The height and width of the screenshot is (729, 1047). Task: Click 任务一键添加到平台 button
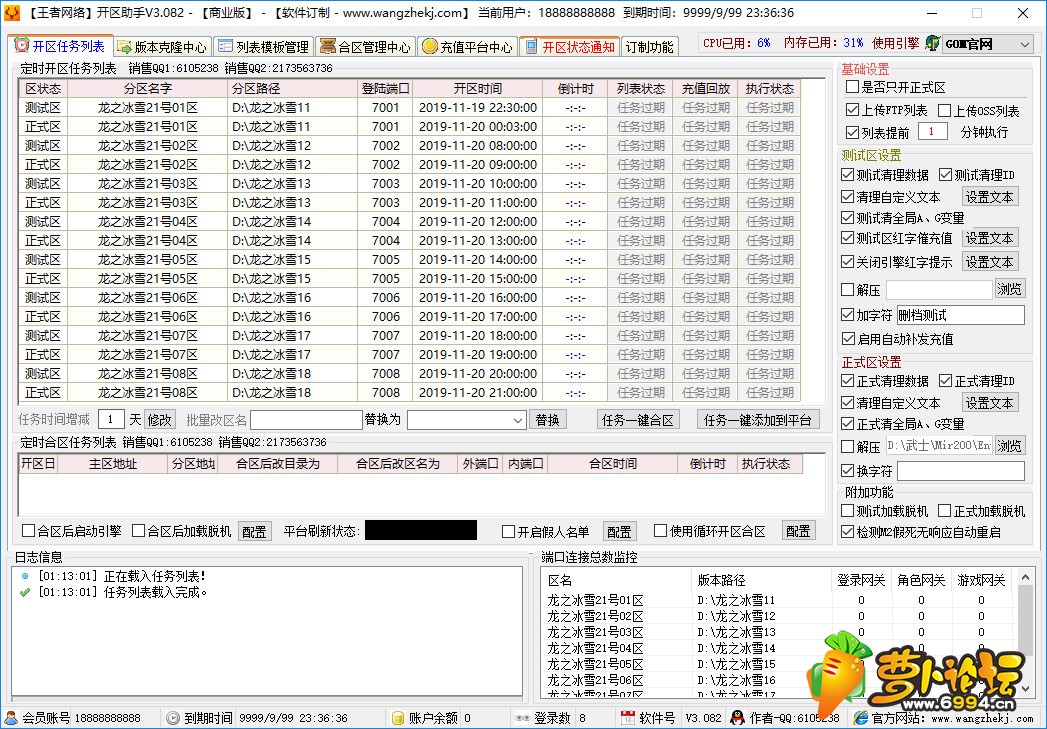(x=757, y=420)
